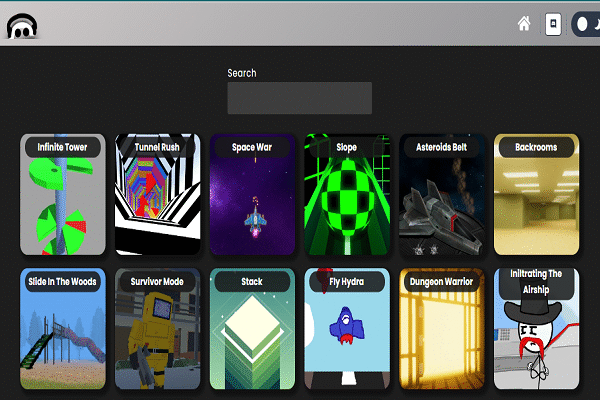The height and width of the screenshot is (400, 600).
Task: Click the Space War title label
Action: [252, 147]
